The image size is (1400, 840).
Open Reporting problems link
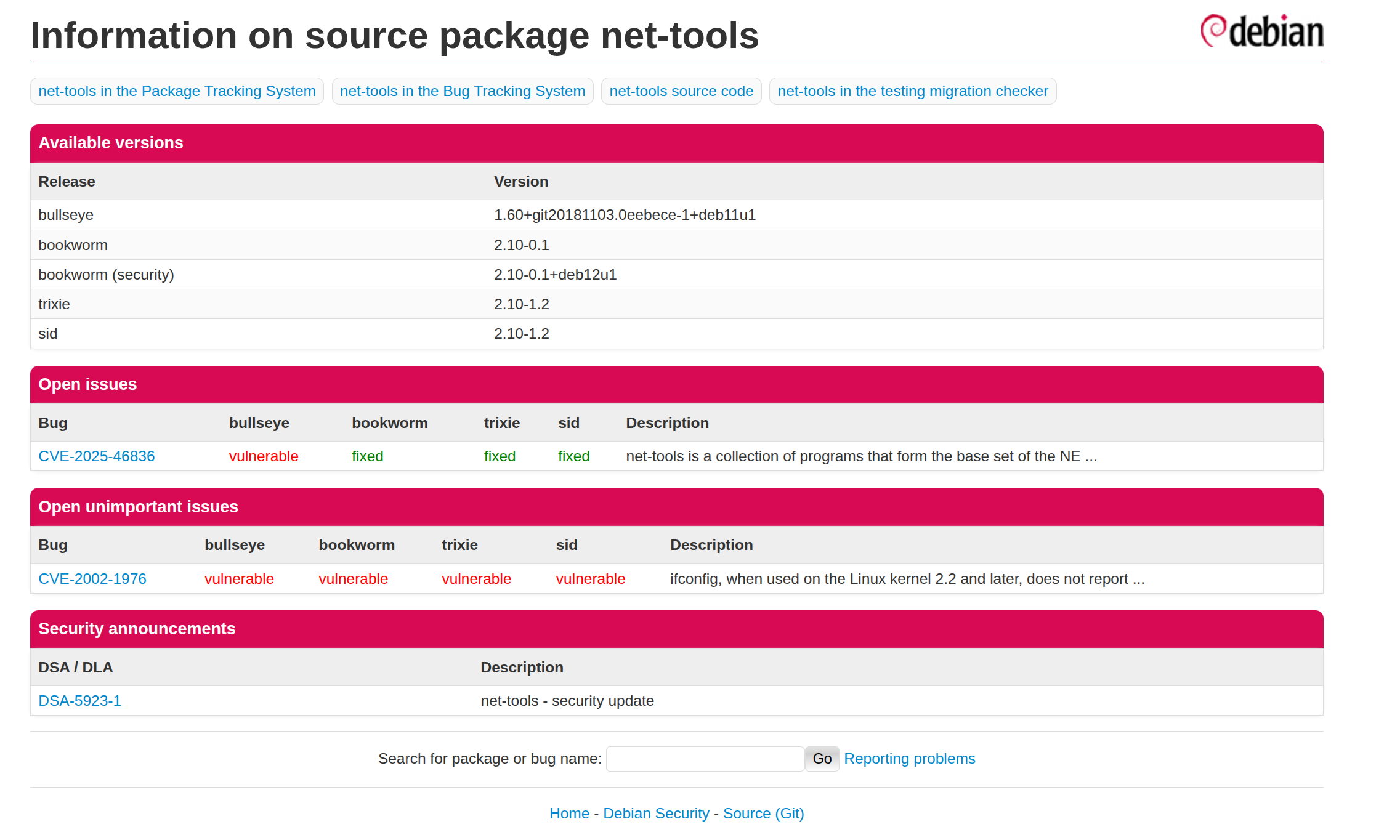910,759
